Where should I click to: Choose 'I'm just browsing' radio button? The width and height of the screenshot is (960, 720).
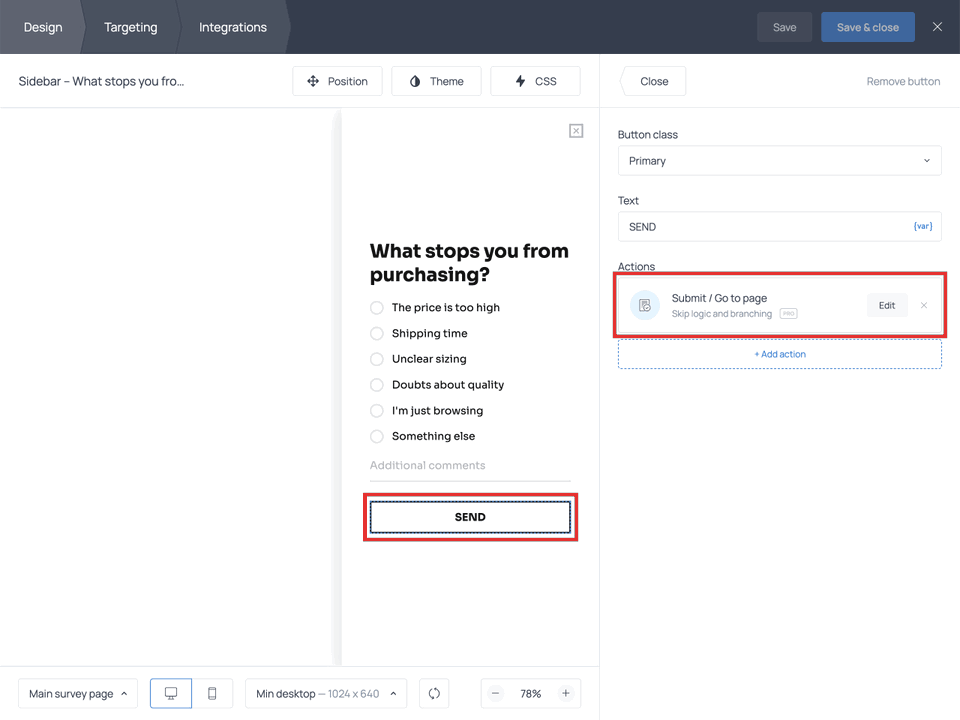377,411
